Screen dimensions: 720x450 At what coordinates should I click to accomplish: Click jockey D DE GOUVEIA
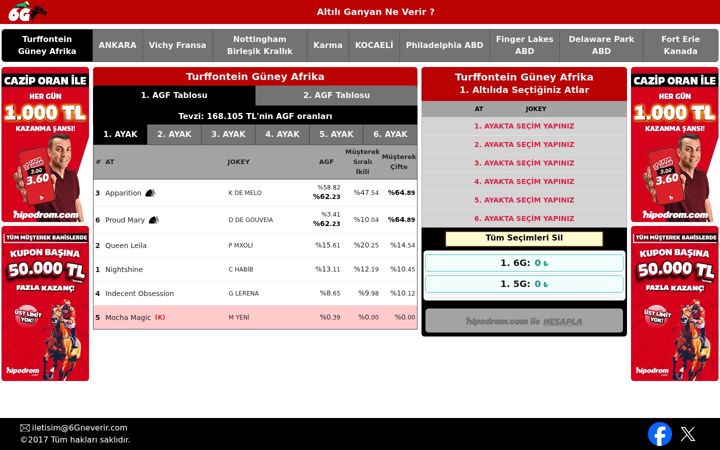click(251, 220)
